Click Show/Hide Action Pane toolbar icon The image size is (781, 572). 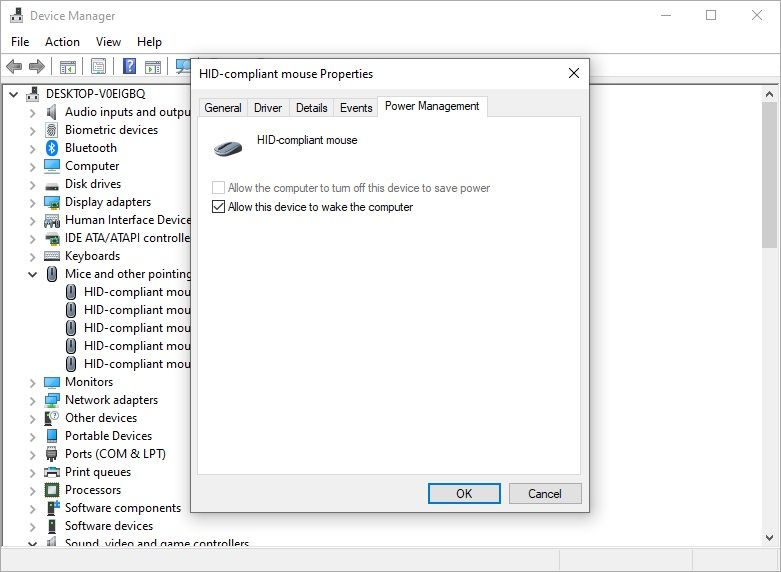[153, 66]
